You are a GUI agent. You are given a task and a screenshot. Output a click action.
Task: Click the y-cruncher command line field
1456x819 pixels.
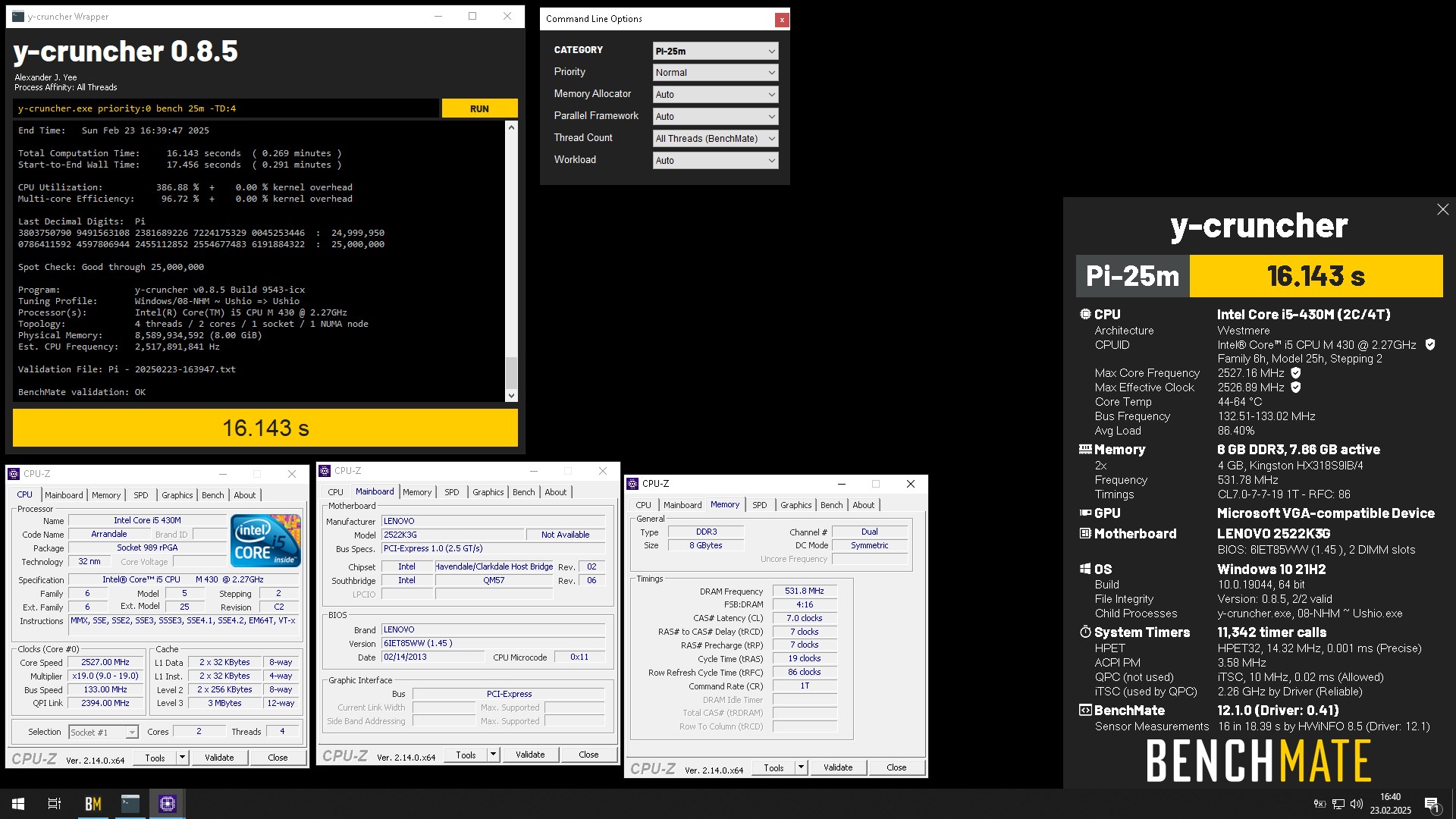[x=226, y=108]
